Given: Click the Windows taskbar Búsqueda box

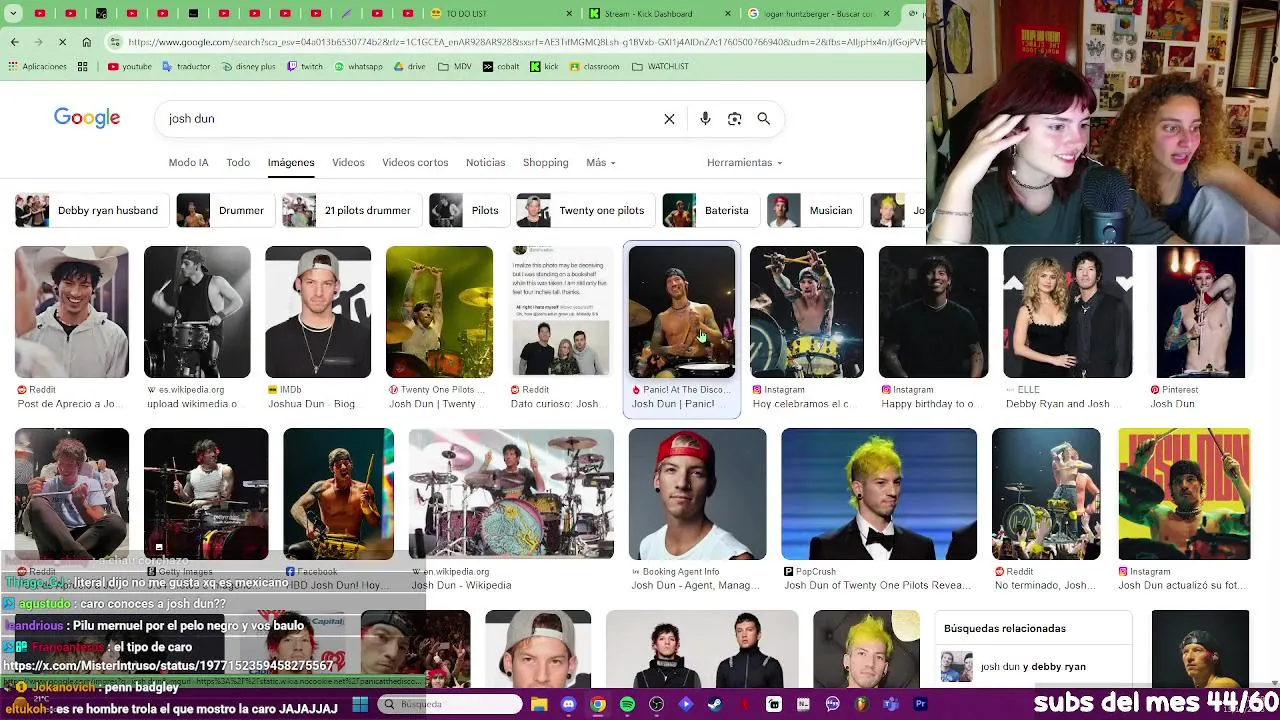Looking at the screenshot, I should click(x=450, y=704).
